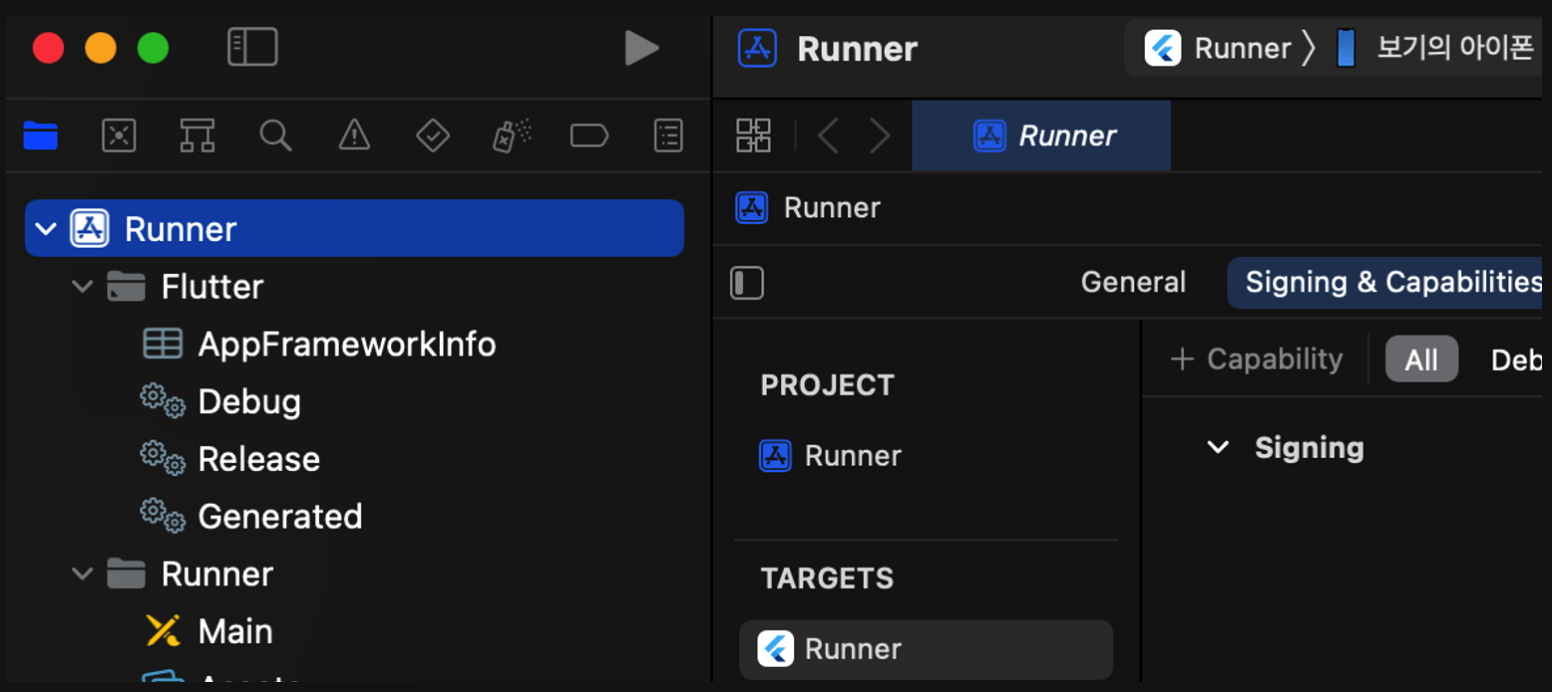Open the Runner scheme selector
Viewport: 1552px width, 692px height.
(1218, 48)
